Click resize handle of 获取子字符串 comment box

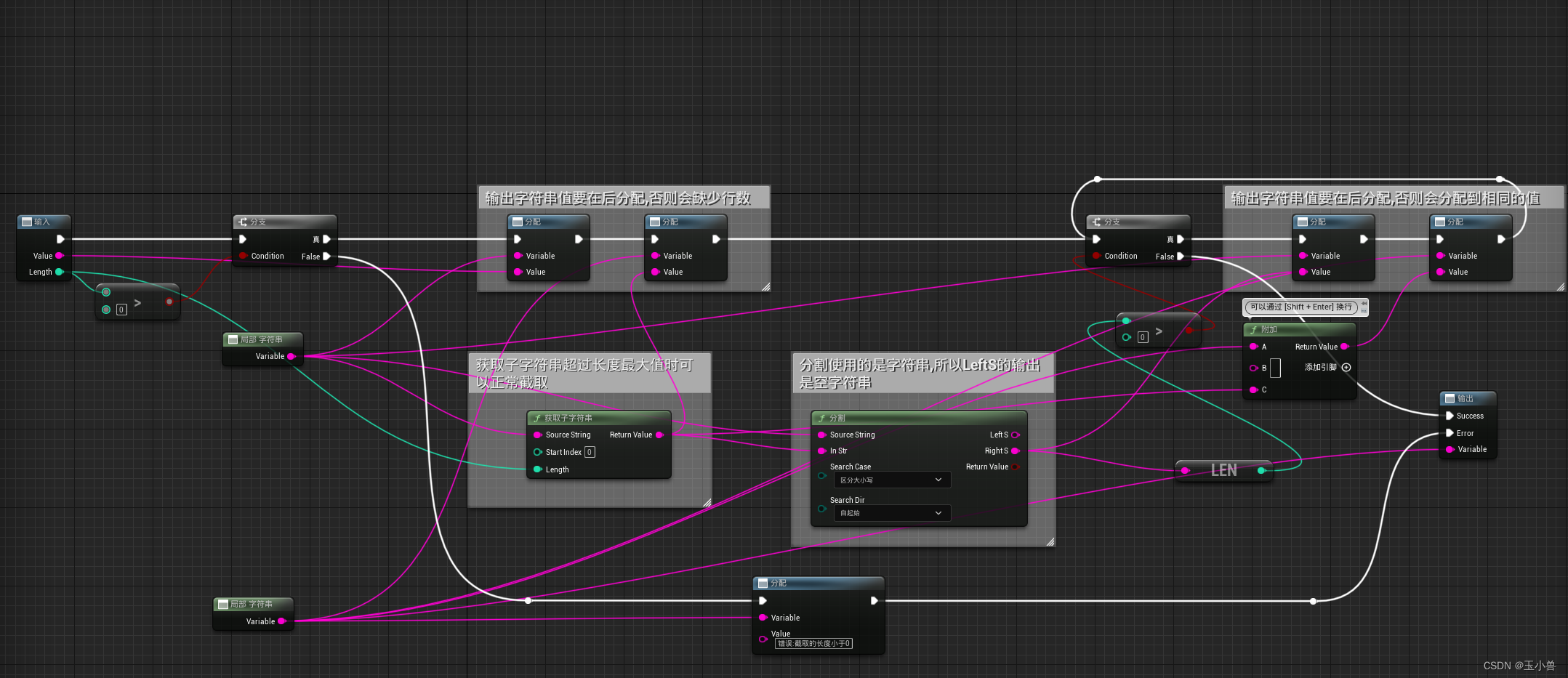pos(707,502)
